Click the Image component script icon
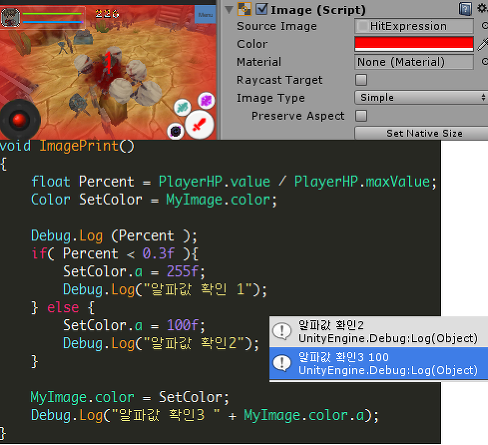Image resolution: width=488 pixels, height=445 pixels. [244, 9]
